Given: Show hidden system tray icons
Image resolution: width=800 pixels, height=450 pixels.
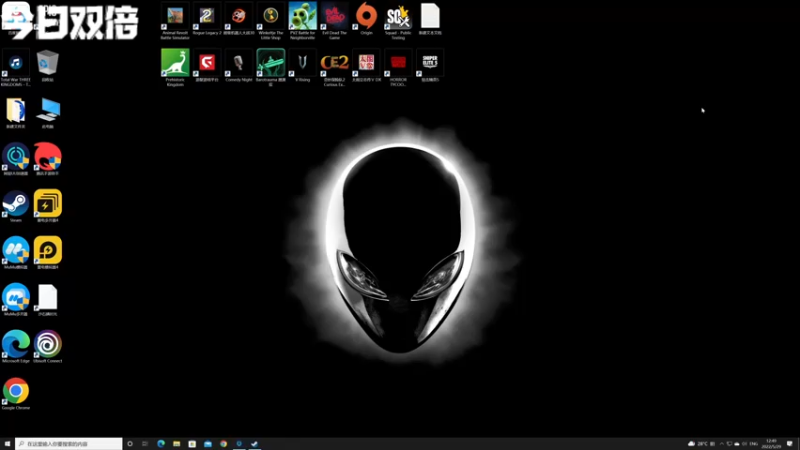Looking at the screenshot, I should tap(721, 444).
